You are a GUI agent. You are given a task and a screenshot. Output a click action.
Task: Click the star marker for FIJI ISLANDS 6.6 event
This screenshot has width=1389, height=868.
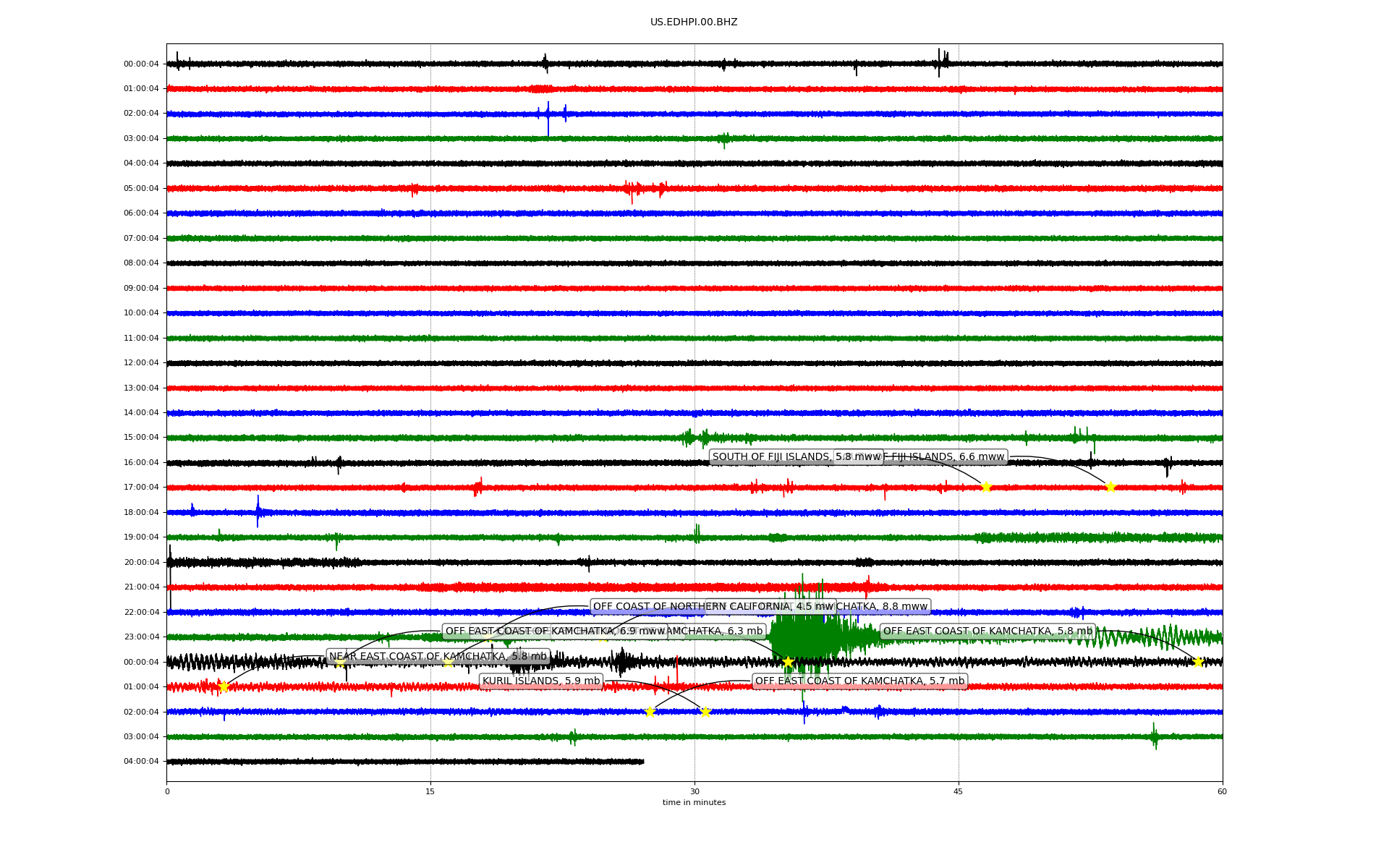[x=1110, y=487]
